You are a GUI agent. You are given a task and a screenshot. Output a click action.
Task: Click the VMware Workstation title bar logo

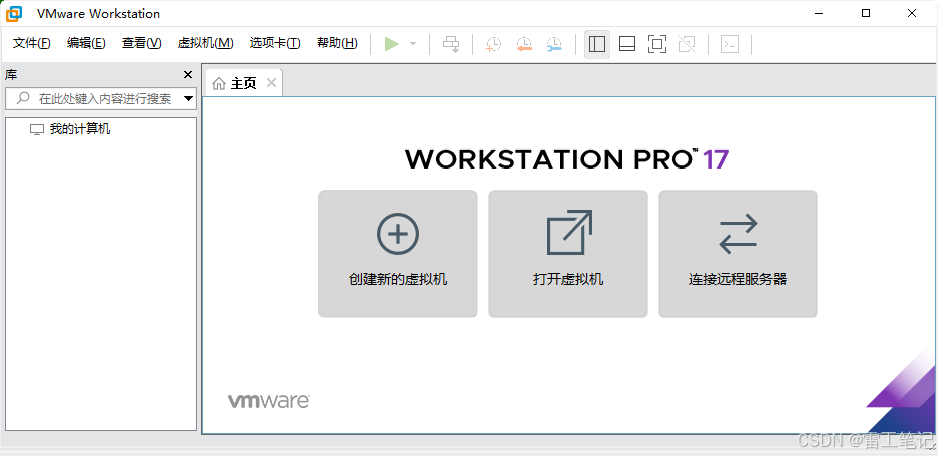point(14,13)
